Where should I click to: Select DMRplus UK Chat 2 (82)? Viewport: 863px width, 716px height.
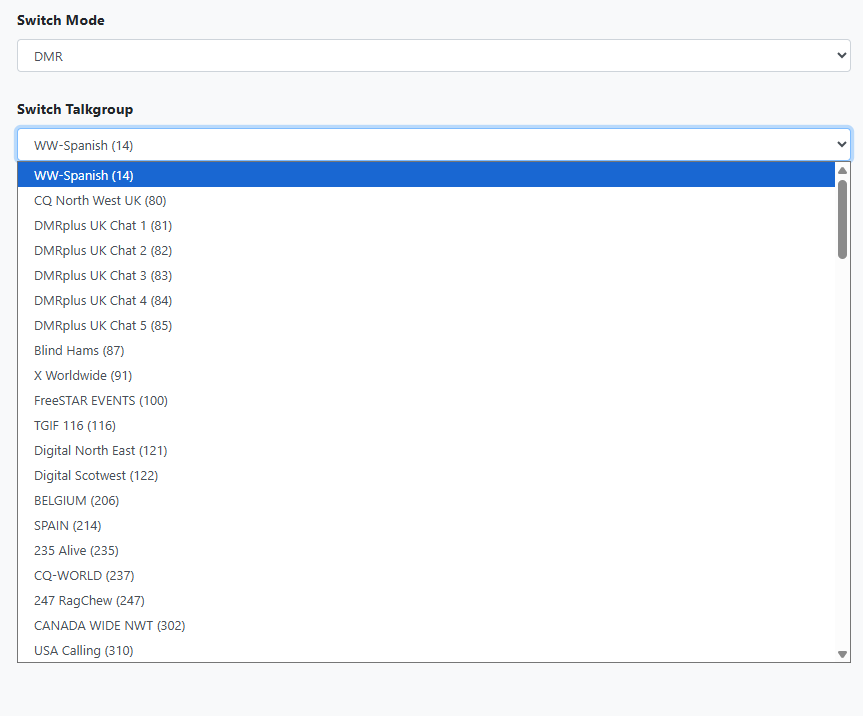click(426, 250)
